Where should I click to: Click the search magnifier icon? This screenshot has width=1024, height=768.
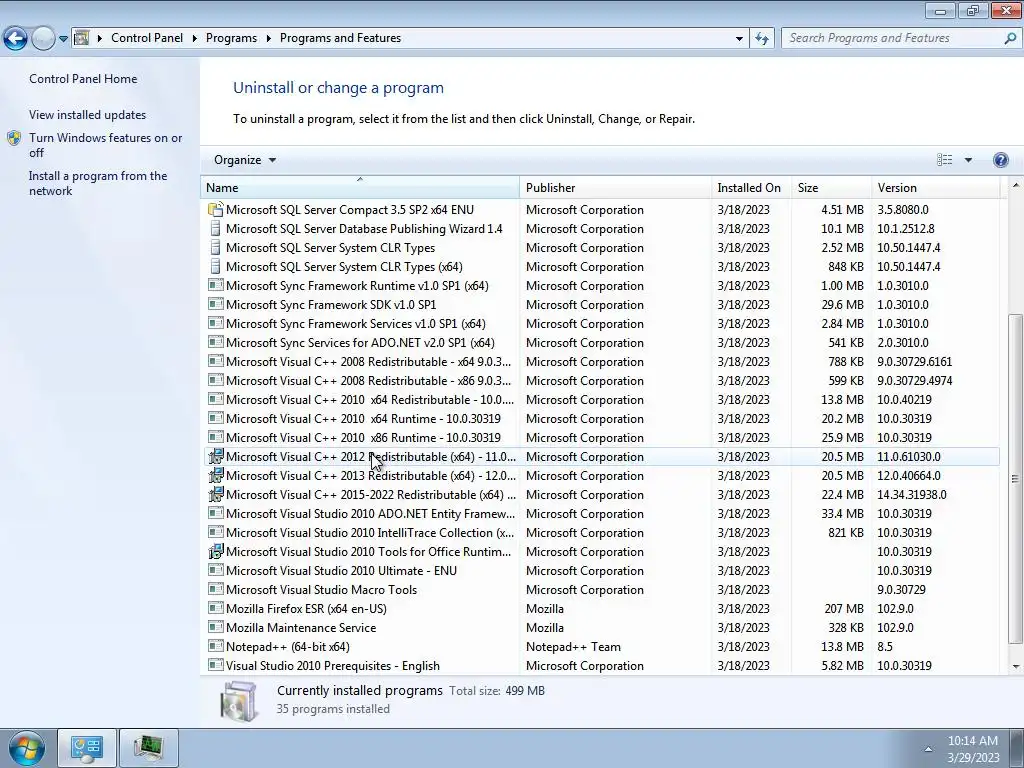coord(1010,38)
